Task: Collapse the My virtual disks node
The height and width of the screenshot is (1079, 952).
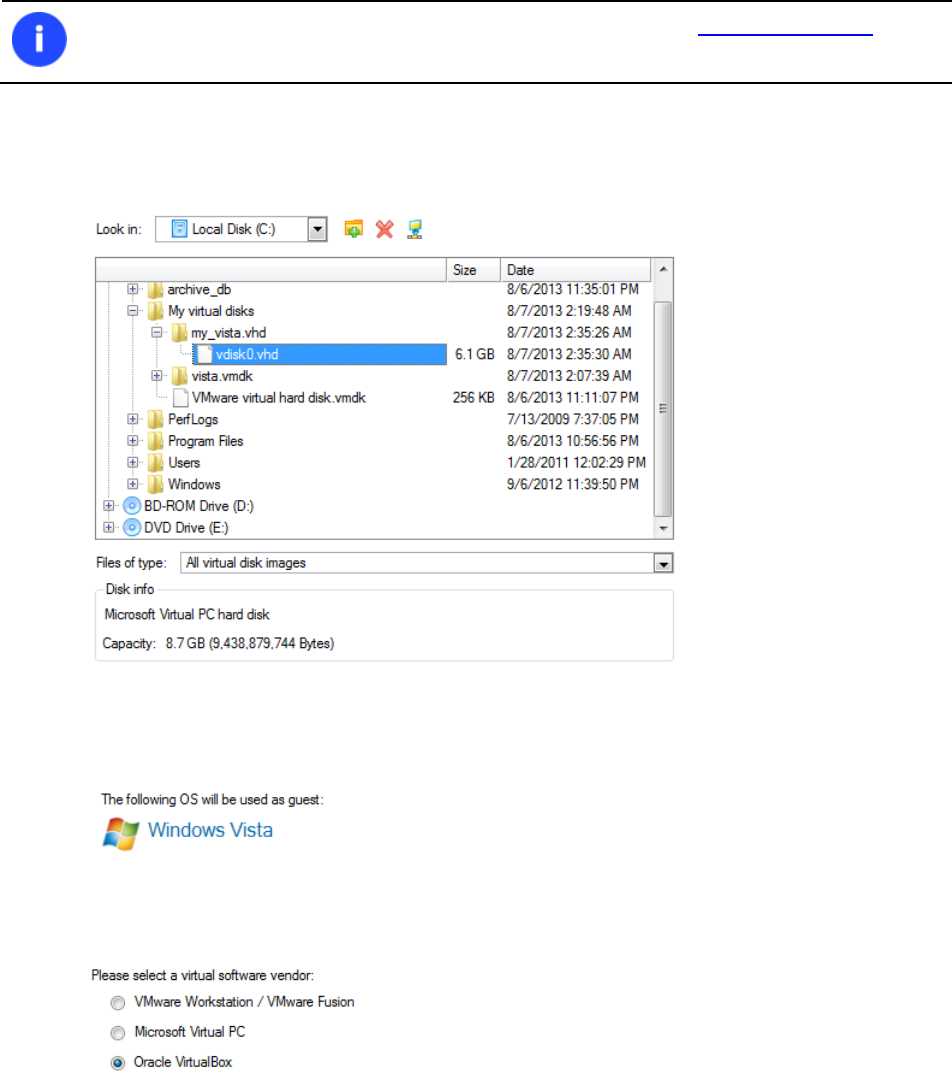Action: click(133, 311)
